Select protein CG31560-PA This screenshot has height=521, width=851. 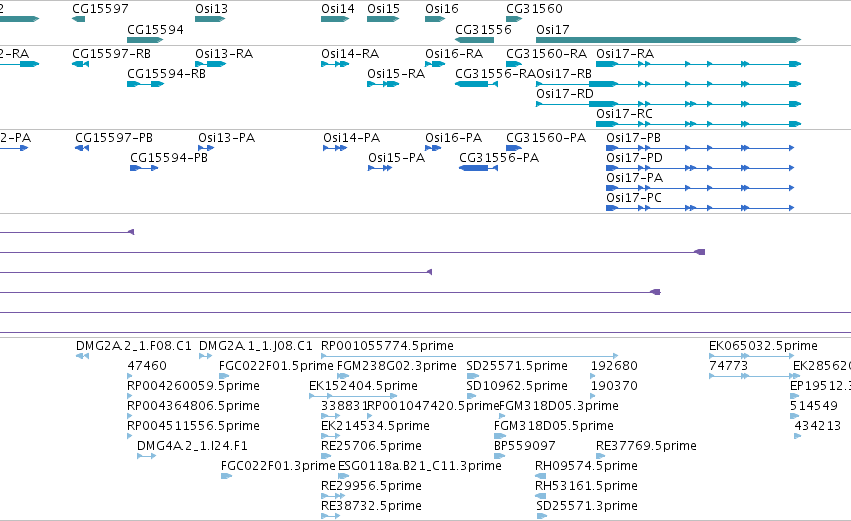[546, 138]
